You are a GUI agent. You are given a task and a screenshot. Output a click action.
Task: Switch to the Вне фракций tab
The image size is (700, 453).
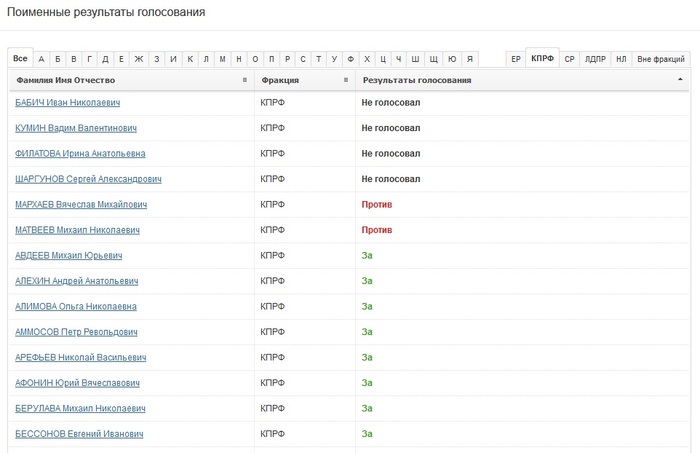coord(661,59)
